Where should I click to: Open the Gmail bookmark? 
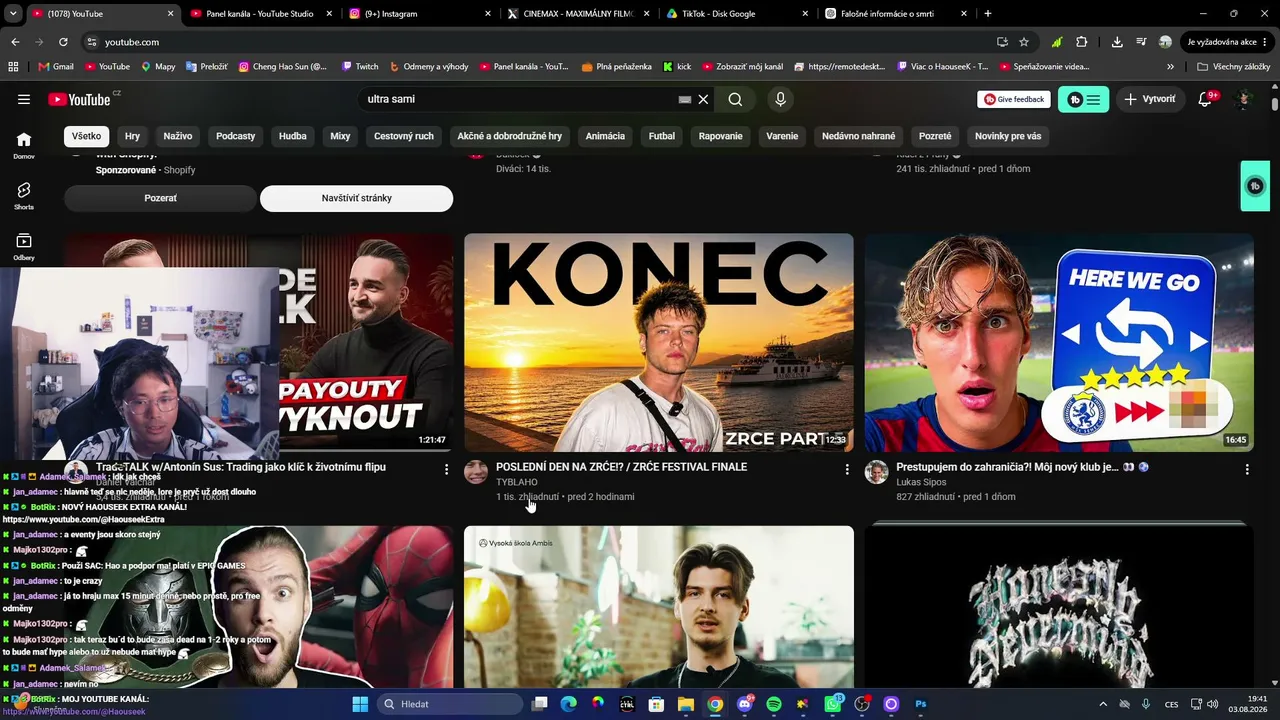pos(56,66)
